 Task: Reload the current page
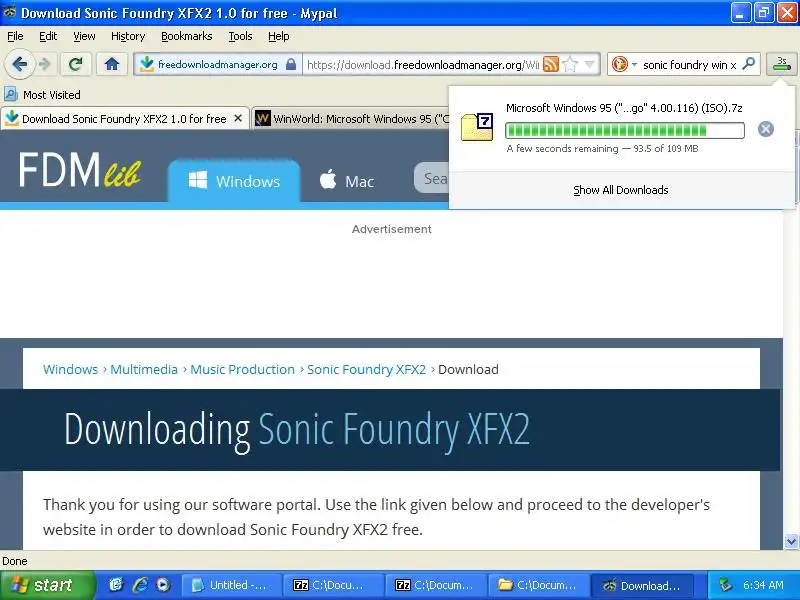click(x=76, y=64)
